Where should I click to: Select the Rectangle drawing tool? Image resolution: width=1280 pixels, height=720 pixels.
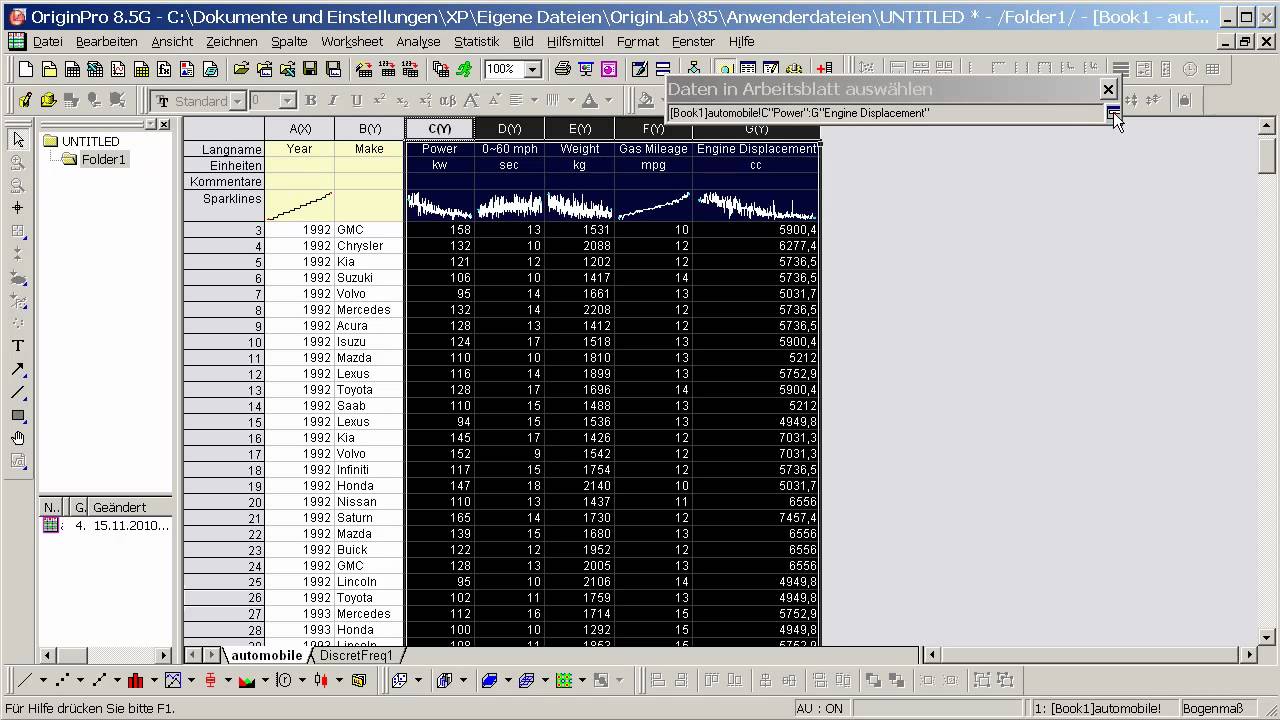18,415
